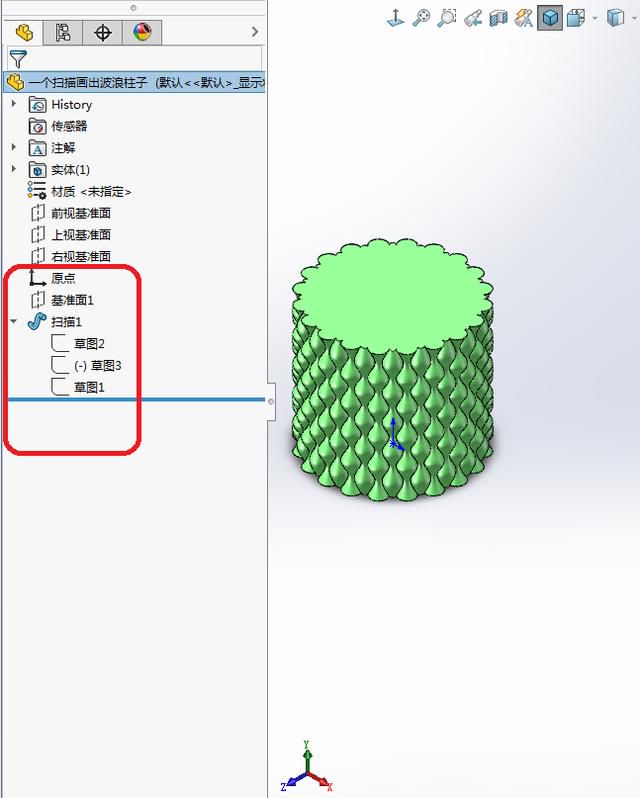Select the 前视基准面 text label
The width and height of the screenshot is (640, 798).
(x=81, y=213)
